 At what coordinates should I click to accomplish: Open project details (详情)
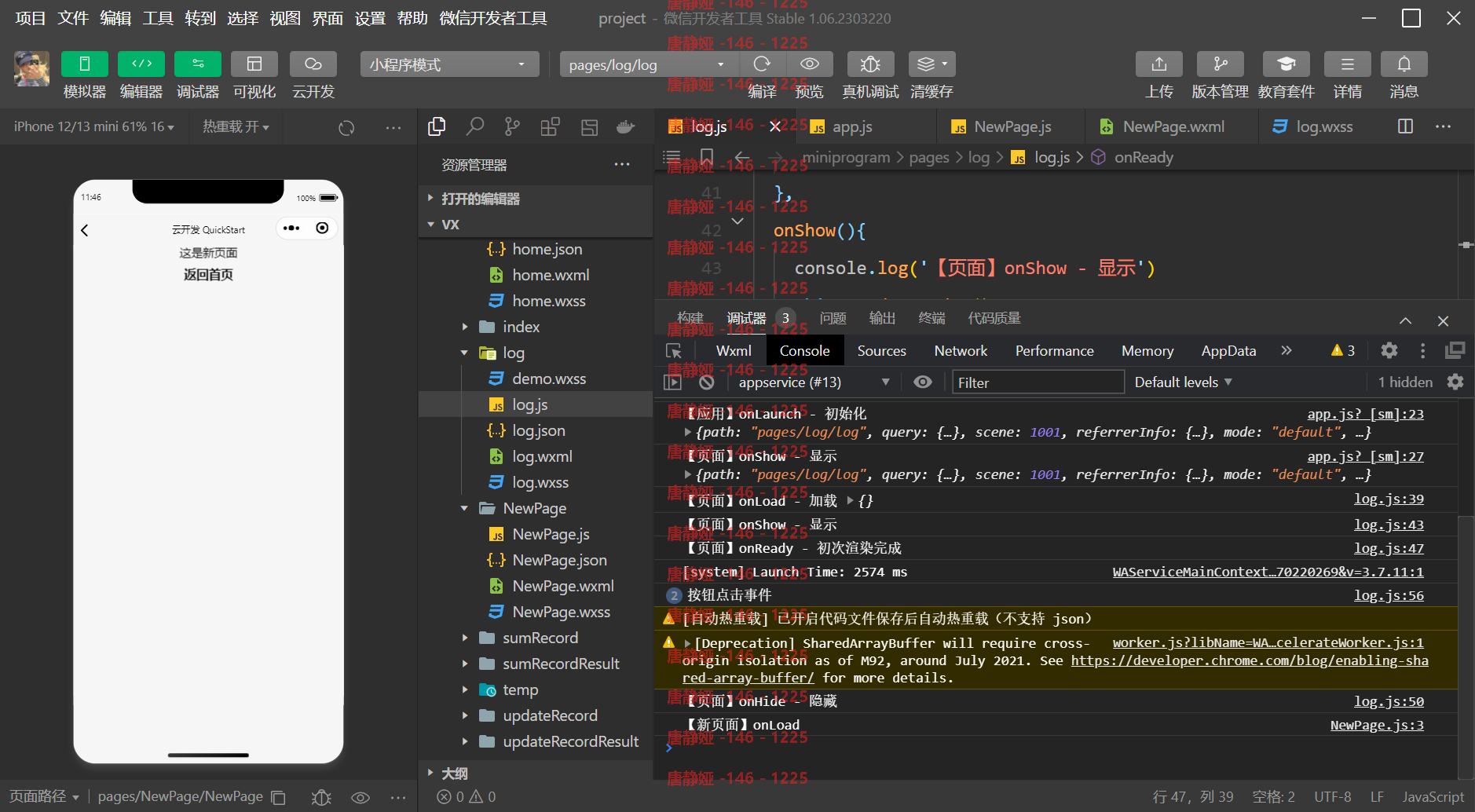coord(1348,64)
